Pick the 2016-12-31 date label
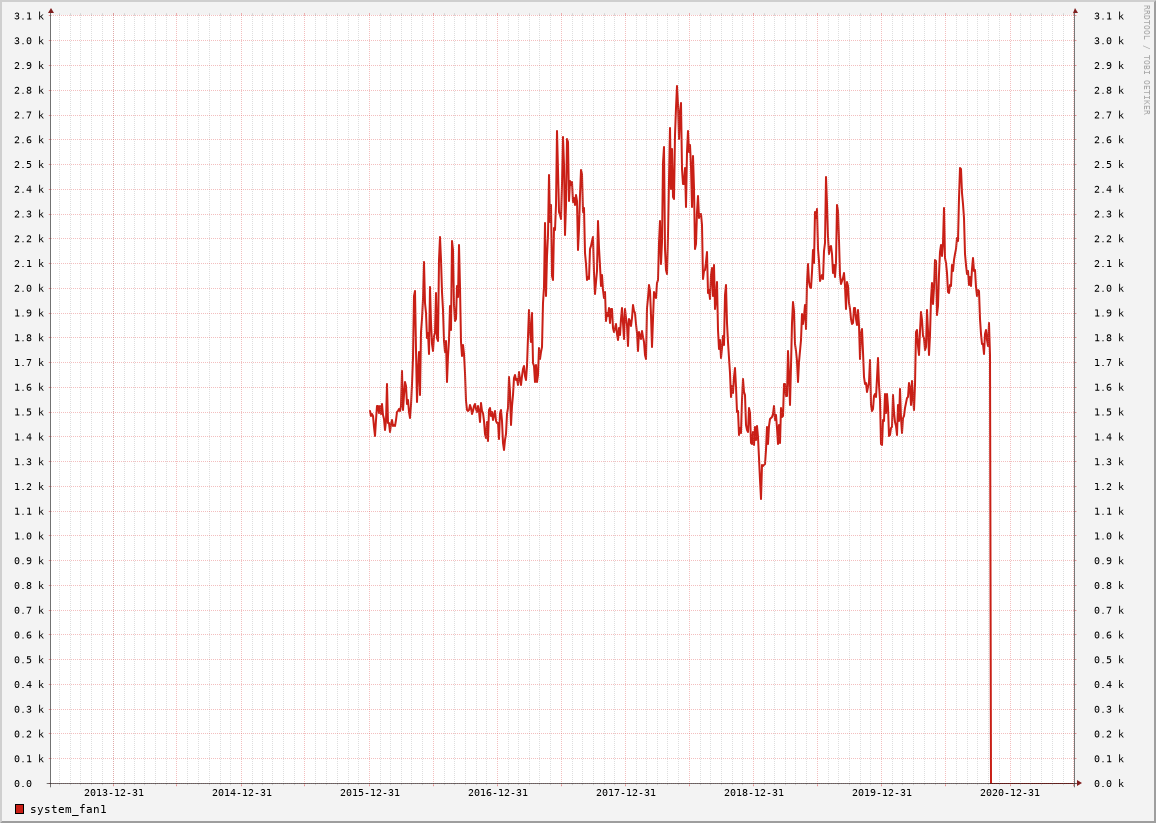The width and height of the screenshot is (1156, 823). pos(497,793)
